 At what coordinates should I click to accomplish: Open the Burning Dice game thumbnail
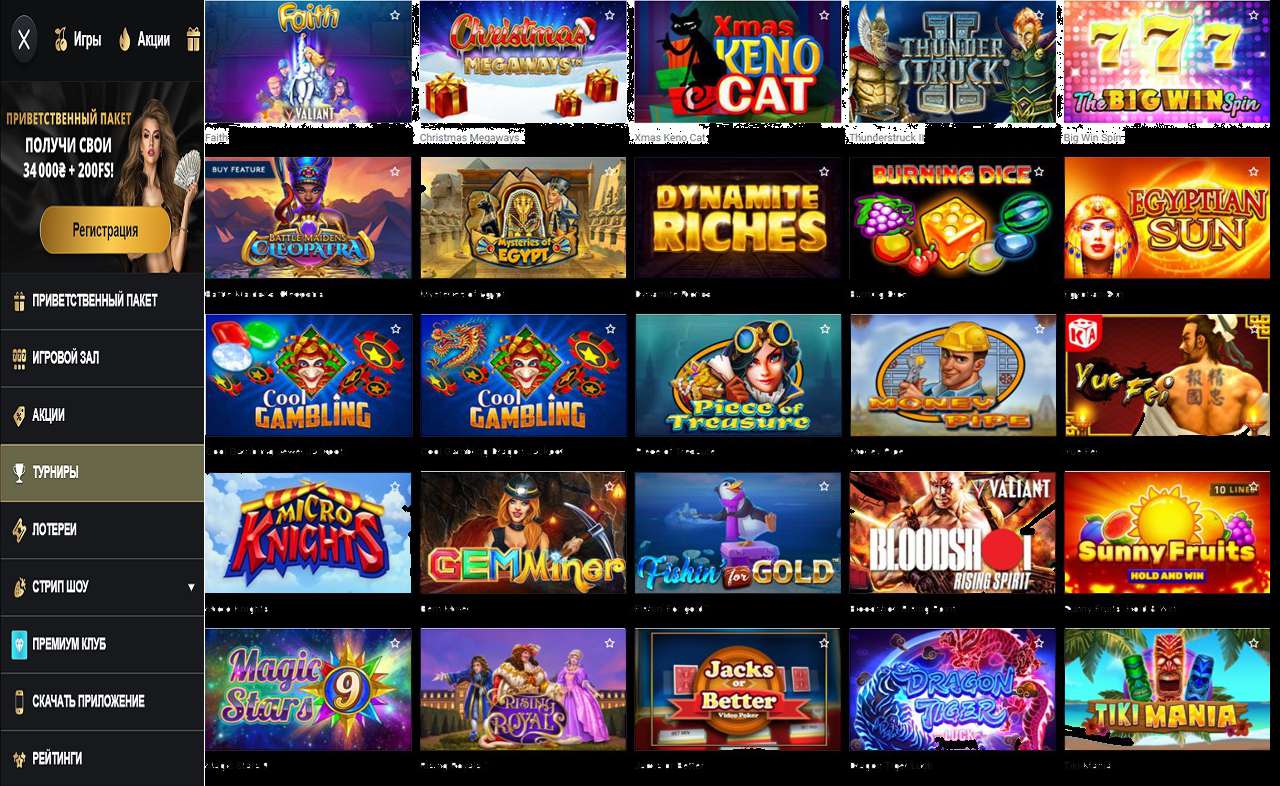click(x=953, y=218)
